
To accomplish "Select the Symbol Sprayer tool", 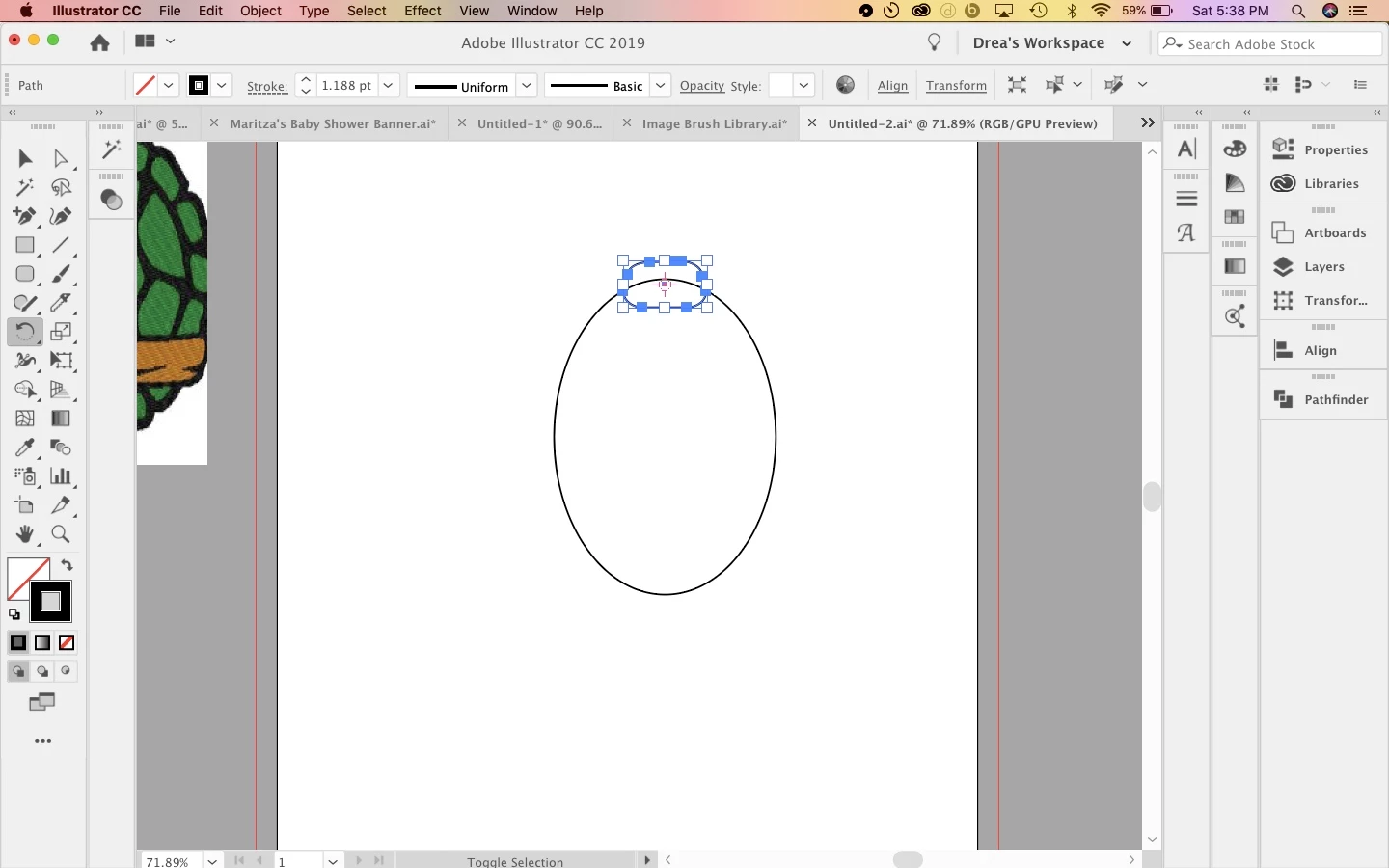I will pos(25,476).
